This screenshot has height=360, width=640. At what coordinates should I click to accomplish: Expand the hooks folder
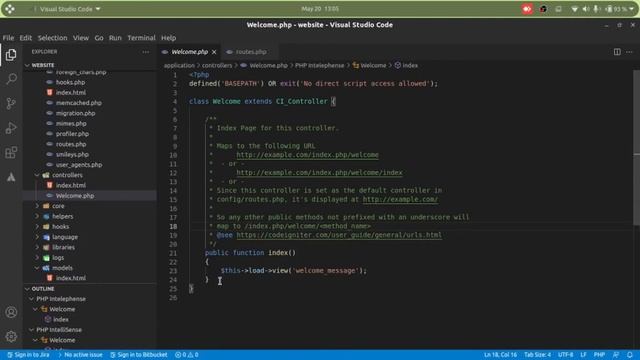point(37,227)
